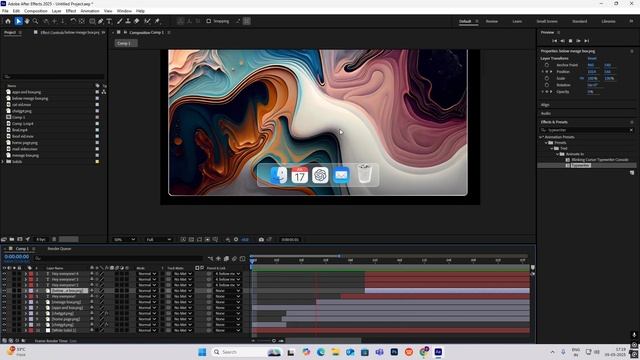Toggle the Rotation stopwatch in Properties
Viewport: 640px width, 360px height.
pyautogui.click(x=547, y=85)
